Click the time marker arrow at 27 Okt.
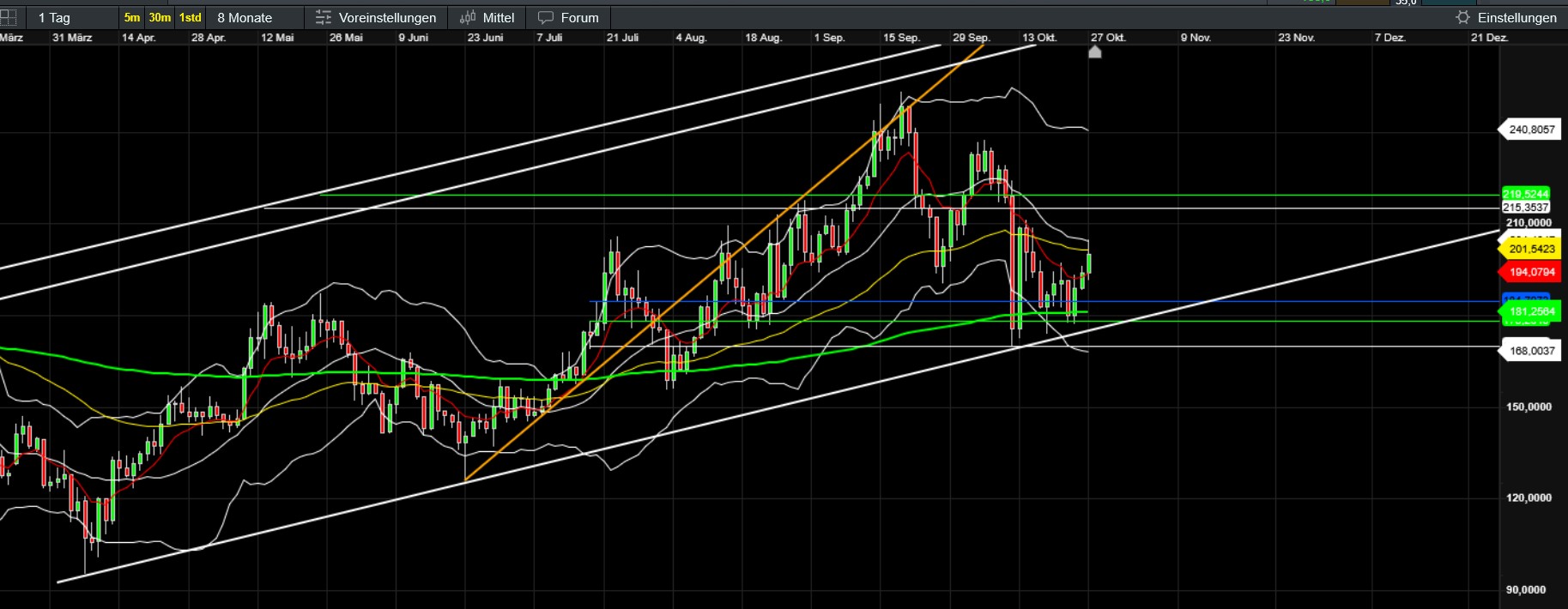This screenshot has width=1568, height=609. click(1094, 51)
